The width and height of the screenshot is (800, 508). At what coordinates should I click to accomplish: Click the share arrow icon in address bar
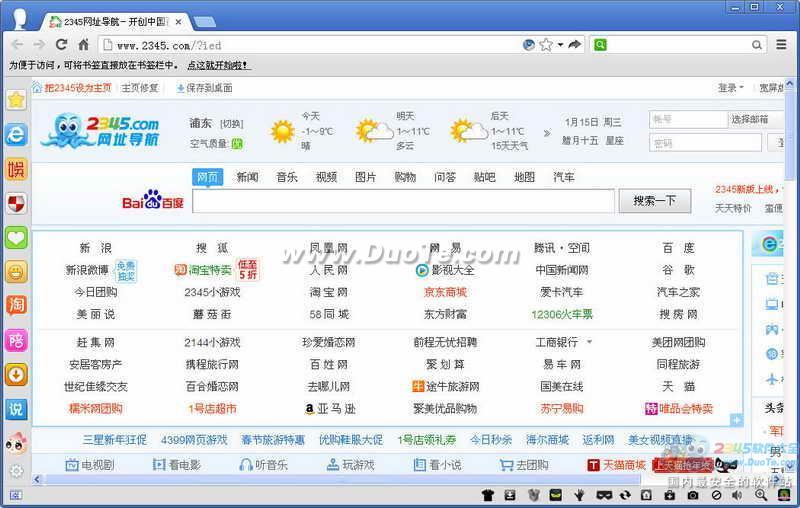point(574,45)
